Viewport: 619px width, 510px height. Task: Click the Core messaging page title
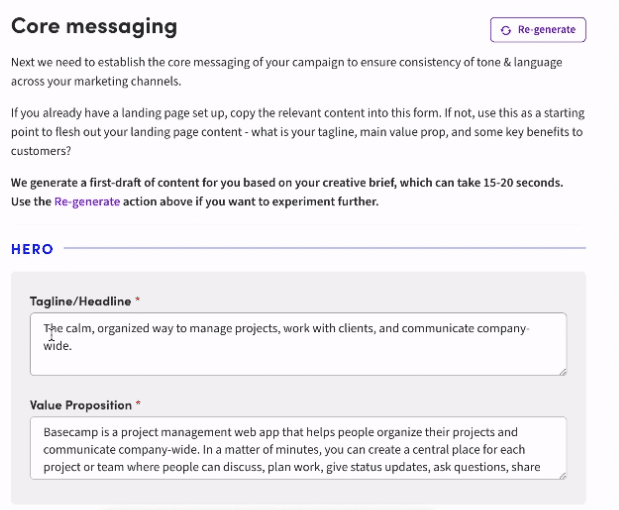[94, 27]
